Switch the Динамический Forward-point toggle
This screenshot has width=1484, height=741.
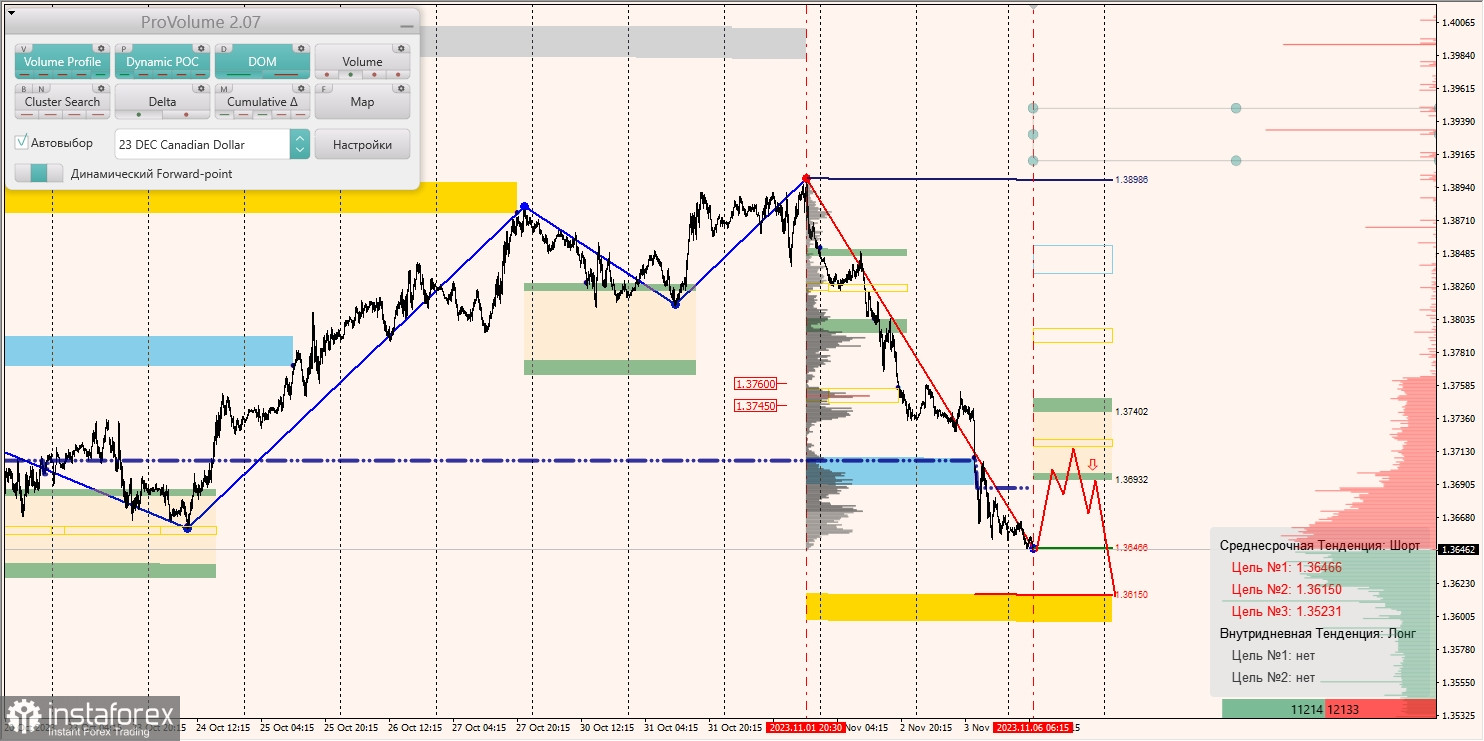pyautogui.click(x=39, y=173)
